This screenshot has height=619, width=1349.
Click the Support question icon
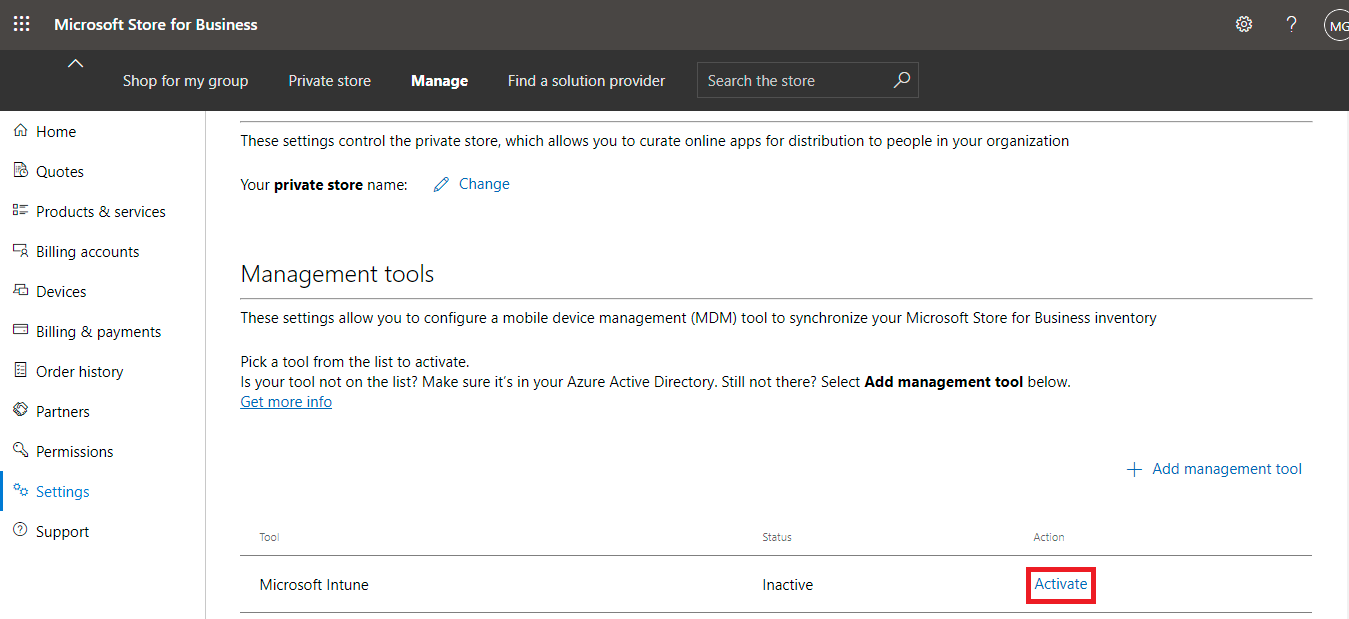20,531
